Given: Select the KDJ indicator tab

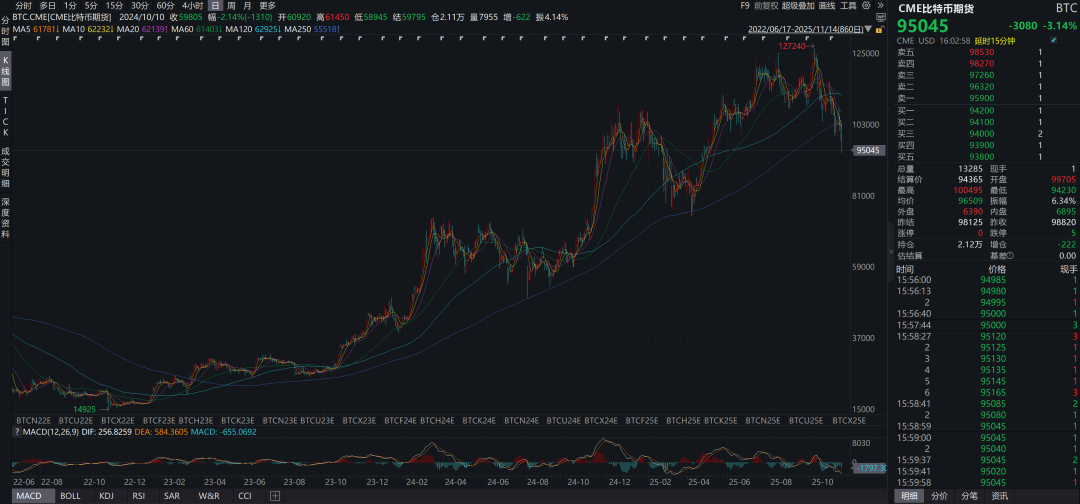Looking at the screenshot, I should coord(106,496).
